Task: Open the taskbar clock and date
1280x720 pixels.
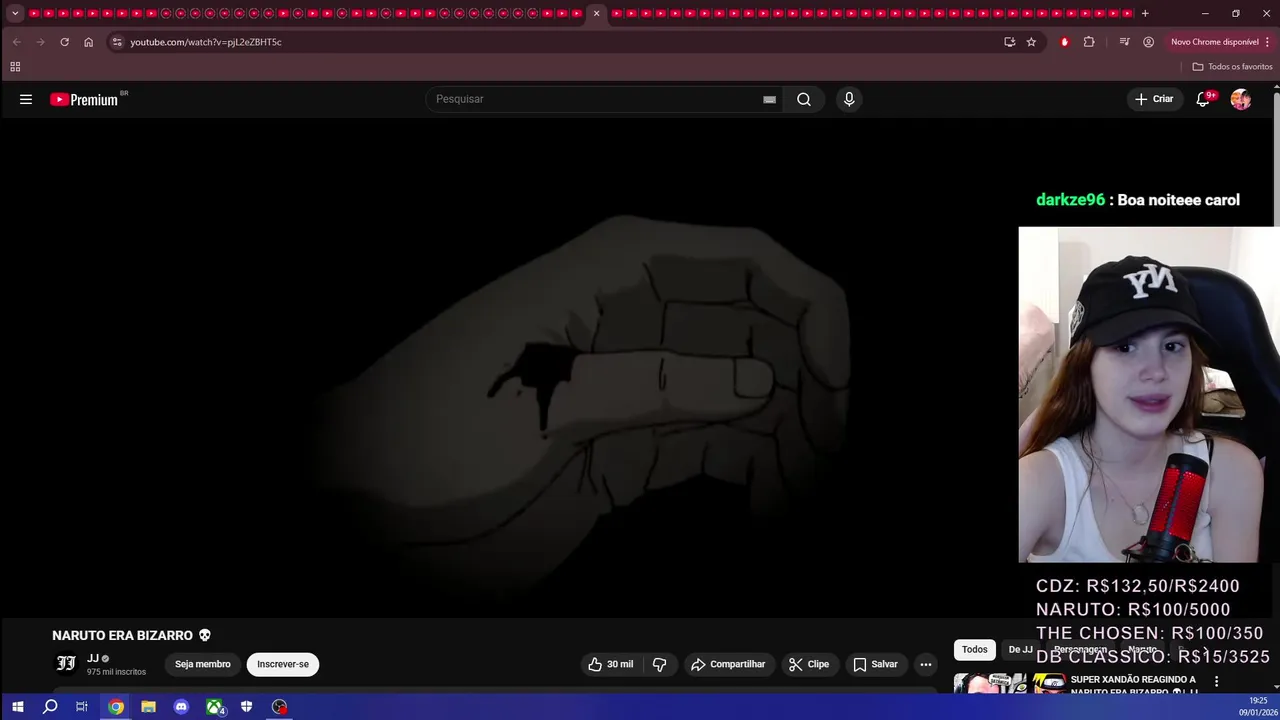Action: click(x=1258, y=707)
